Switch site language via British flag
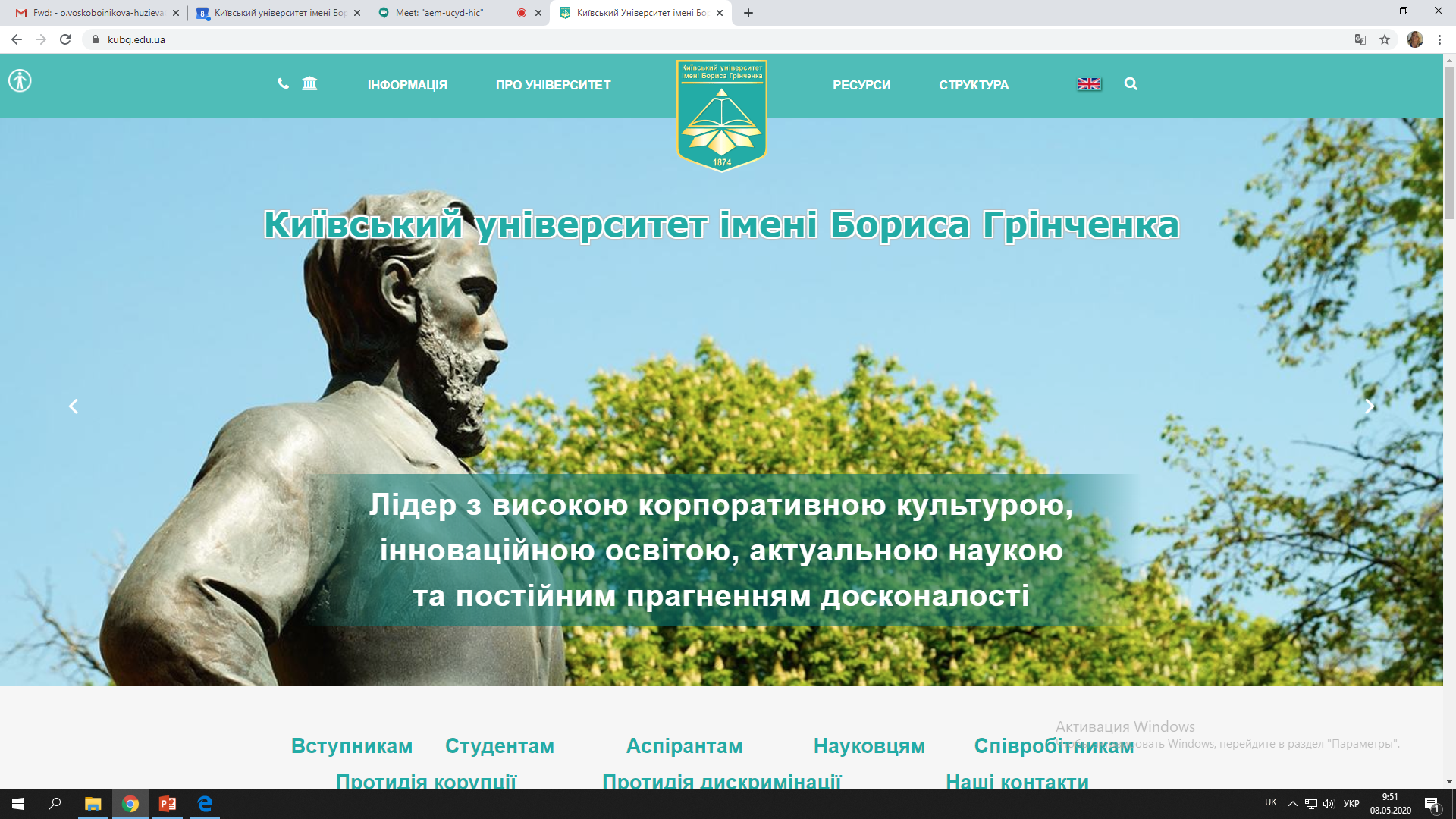 coord(1089,84)
